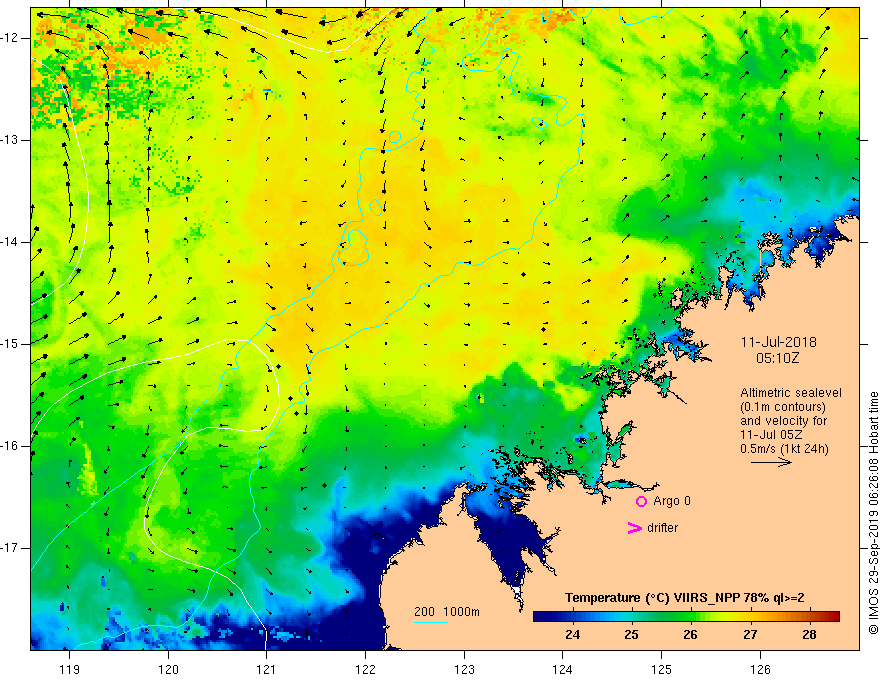Viewport: 880px width, 680px height.
Task: Click the colorbar tick label '24'
Action: (572, 635)
